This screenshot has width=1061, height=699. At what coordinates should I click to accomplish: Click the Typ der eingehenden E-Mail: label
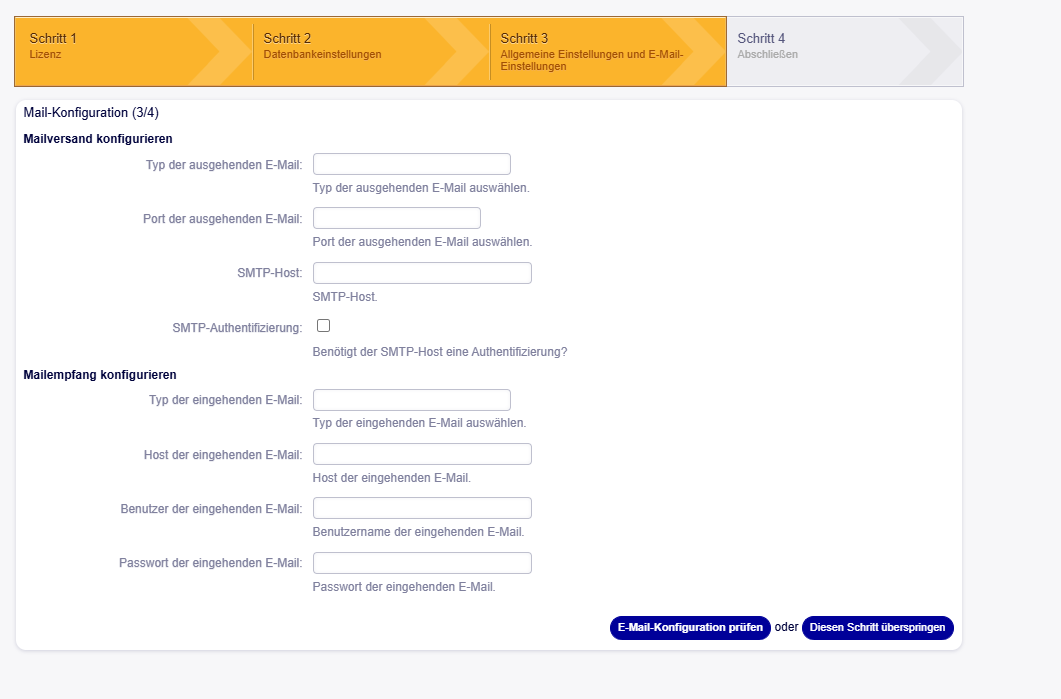coord(226,400)
